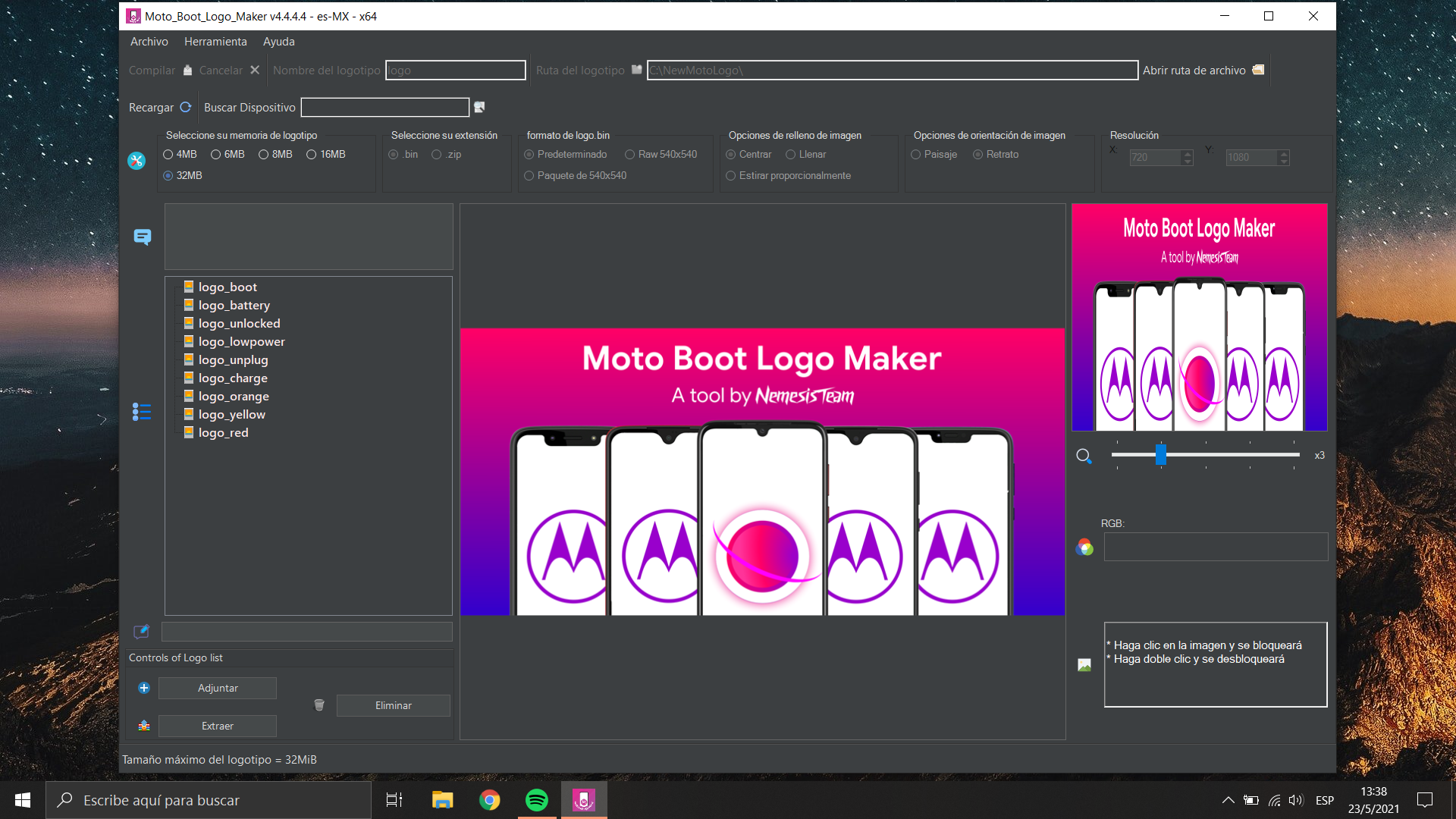Click the tools wrench icon
This screenshot has width=1456, height=819.
point(136,161)
